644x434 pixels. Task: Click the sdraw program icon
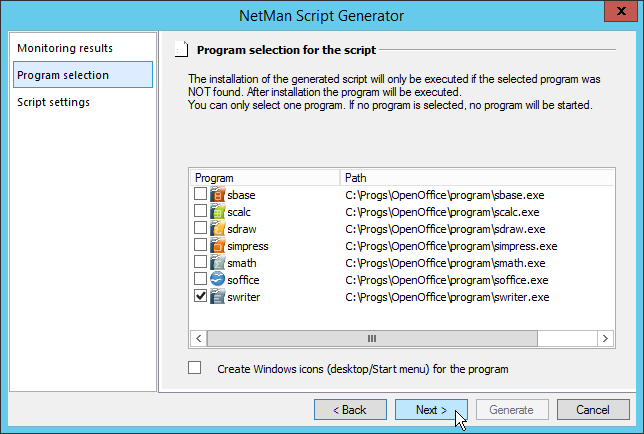pyautogui.click(x=218, y=228)
